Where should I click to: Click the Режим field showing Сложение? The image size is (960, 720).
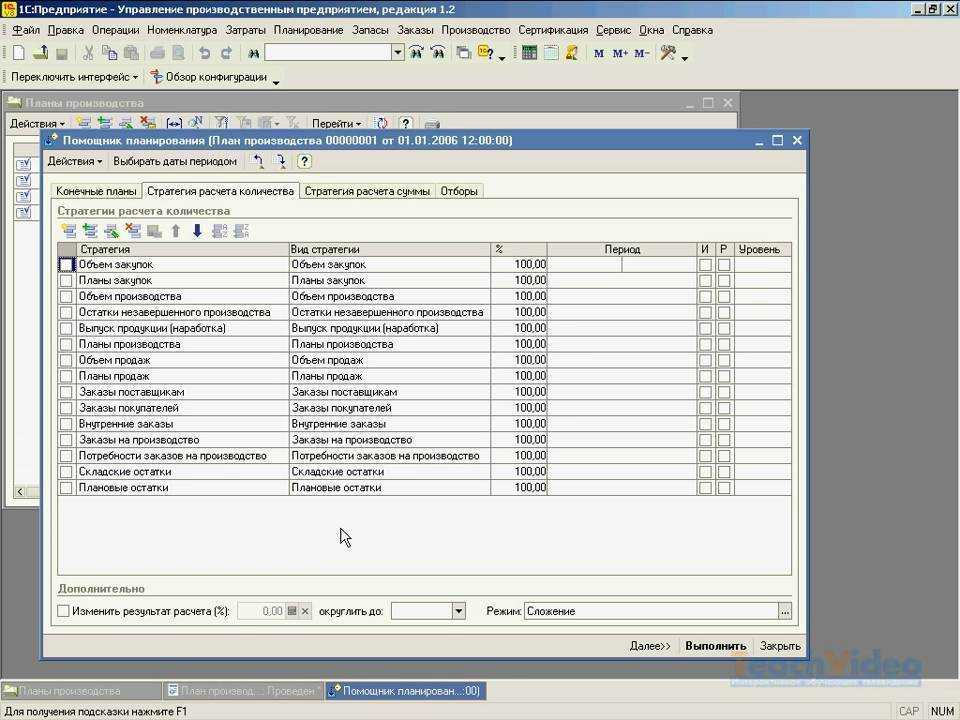pos(651,611)
